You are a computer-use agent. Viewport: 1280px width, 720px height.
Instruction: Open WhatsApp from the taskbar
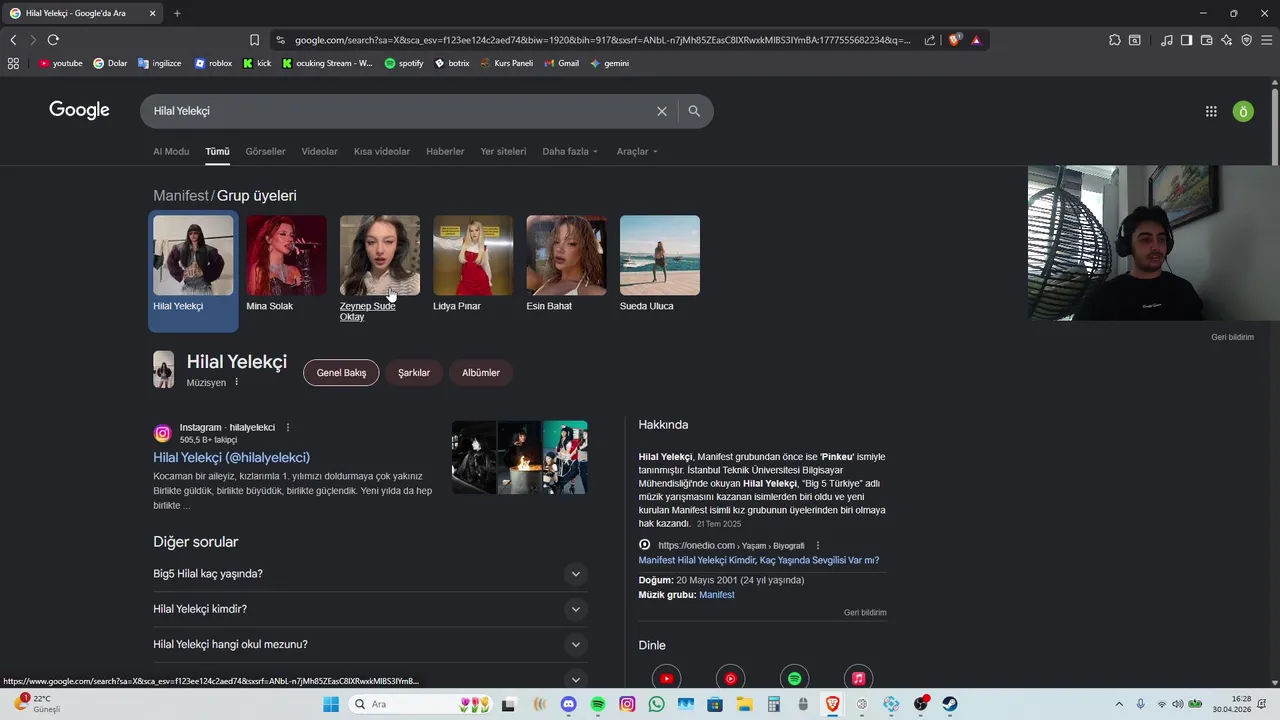pos(656,704)
